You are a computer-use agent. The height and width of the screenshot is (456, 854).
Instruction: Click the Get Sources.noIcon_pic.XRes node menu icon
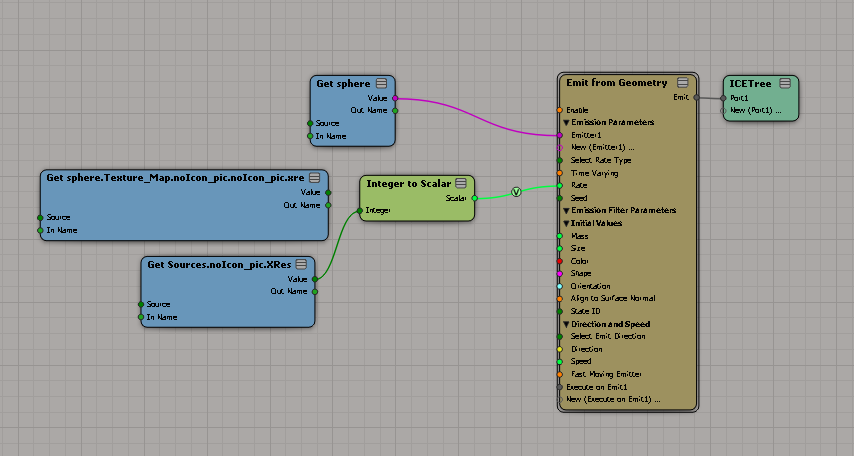click(x=301, y=265)
